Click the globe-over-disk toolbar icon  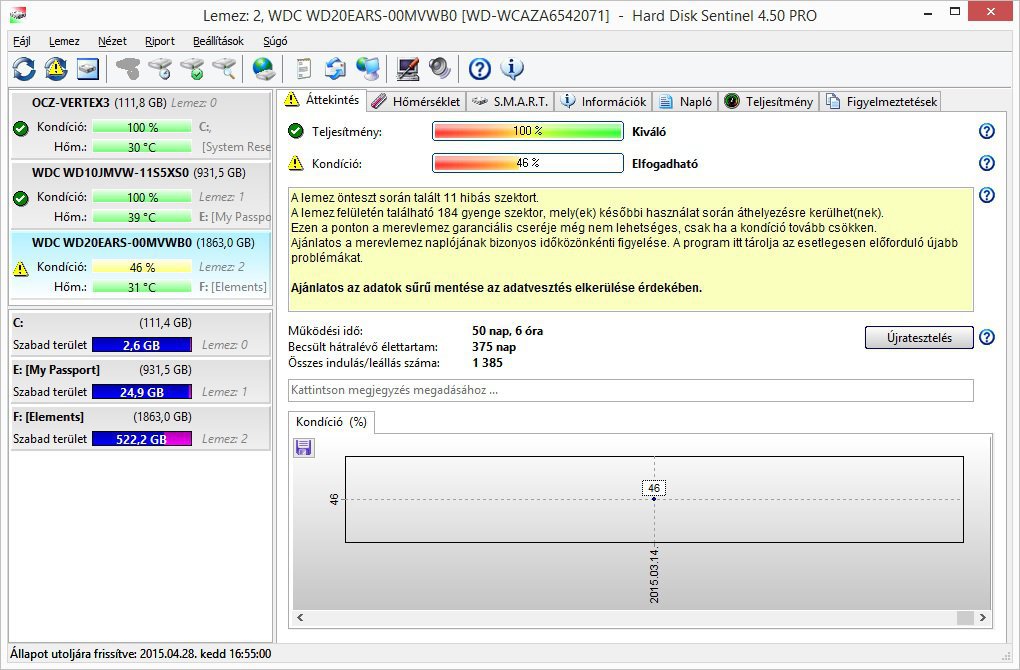click(263, 68)
